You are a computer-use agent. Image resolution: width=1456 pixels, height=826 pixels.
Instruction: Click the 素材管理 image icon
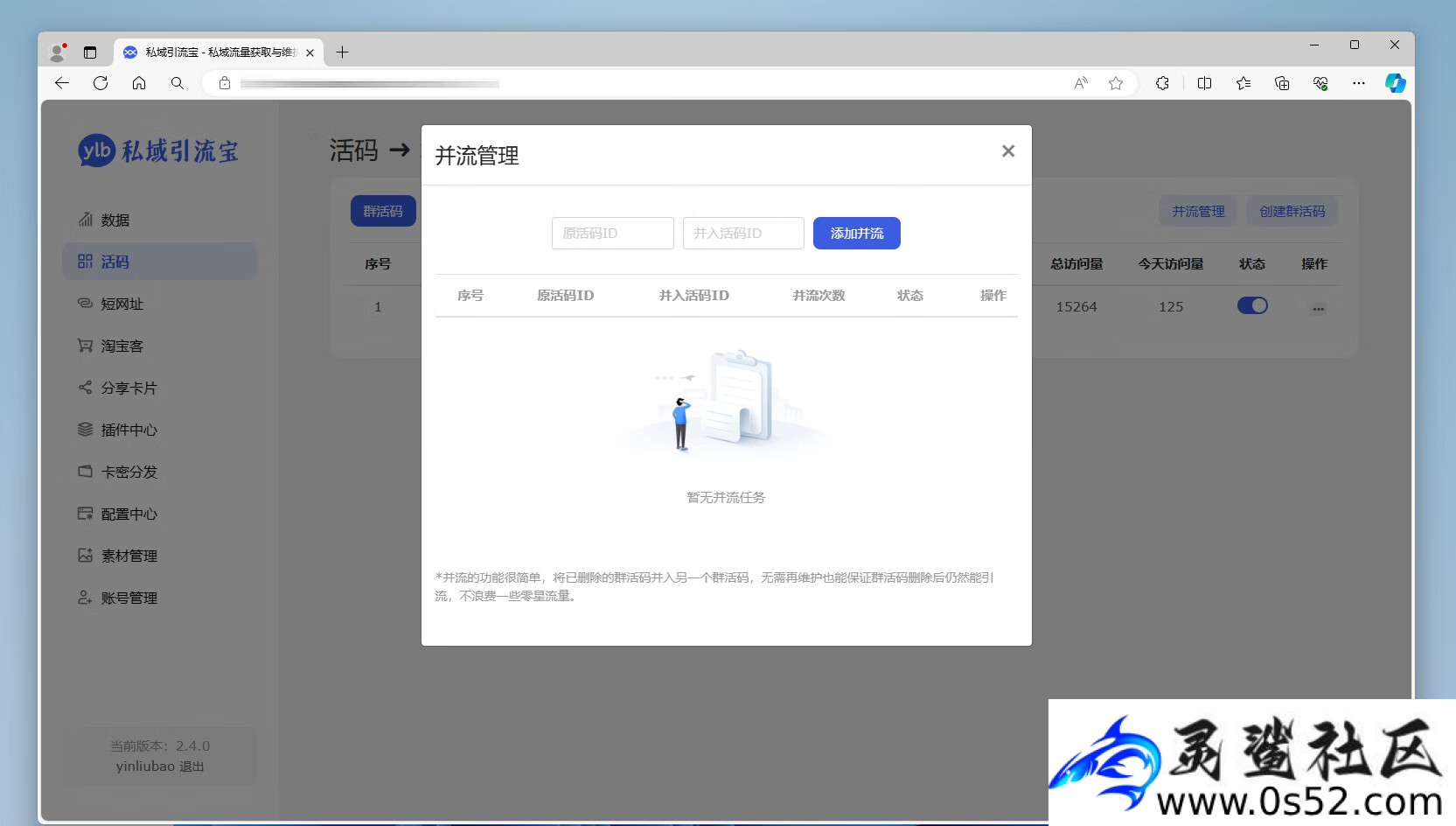(85, 555)
